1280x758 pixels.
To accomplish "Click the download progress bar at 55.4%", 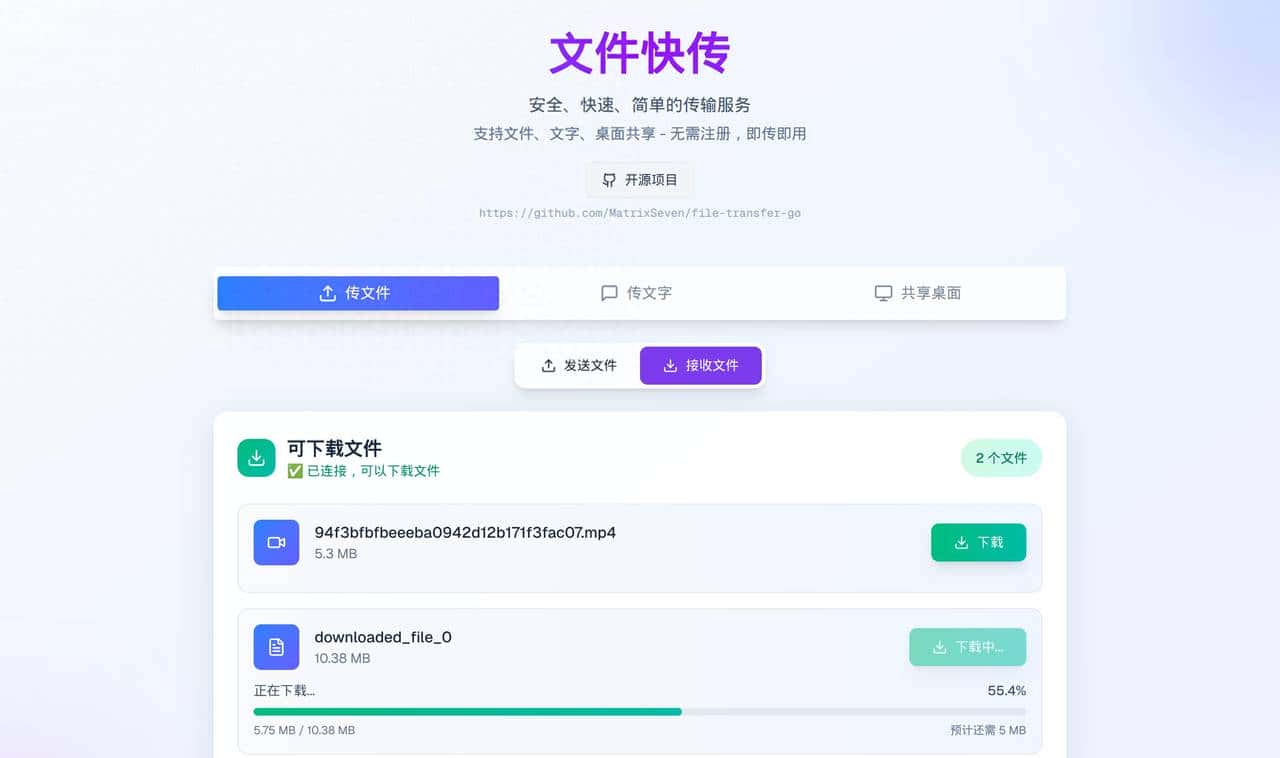I will (640, 711).
